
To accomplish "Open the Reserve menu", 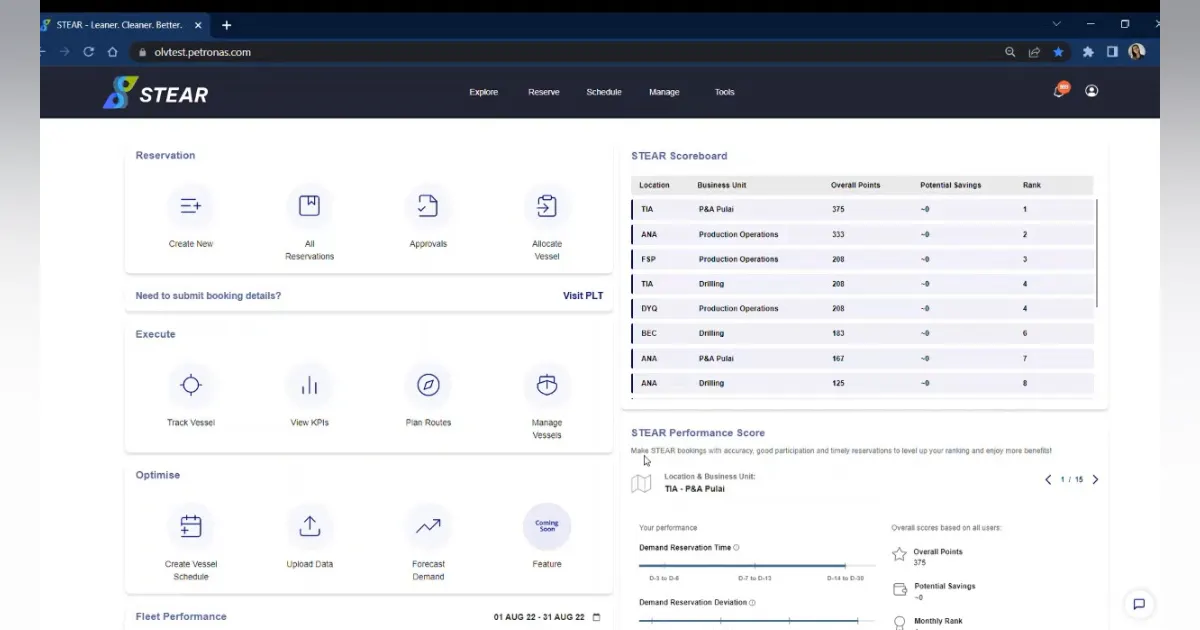I will 544,92.
